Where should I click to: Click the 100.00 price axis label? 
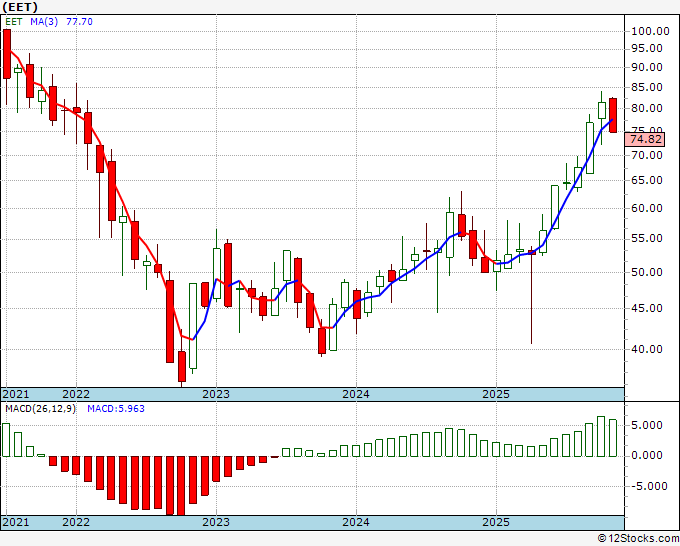click(650, 31)
